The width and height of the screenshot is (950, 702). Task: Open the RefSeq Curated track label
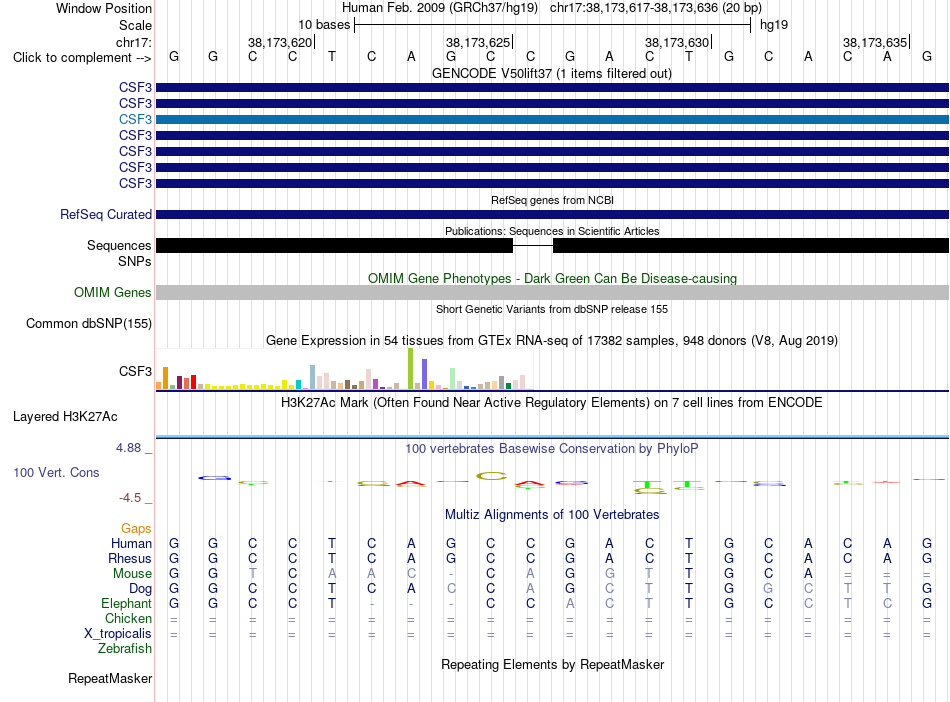(x=106, y=214)
